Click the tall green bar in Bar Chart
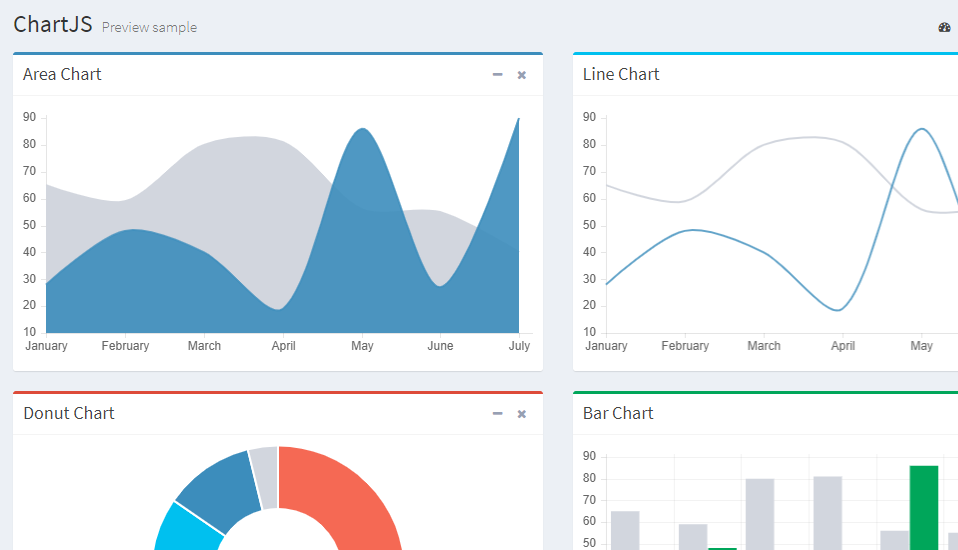 (x=924, y=507)
